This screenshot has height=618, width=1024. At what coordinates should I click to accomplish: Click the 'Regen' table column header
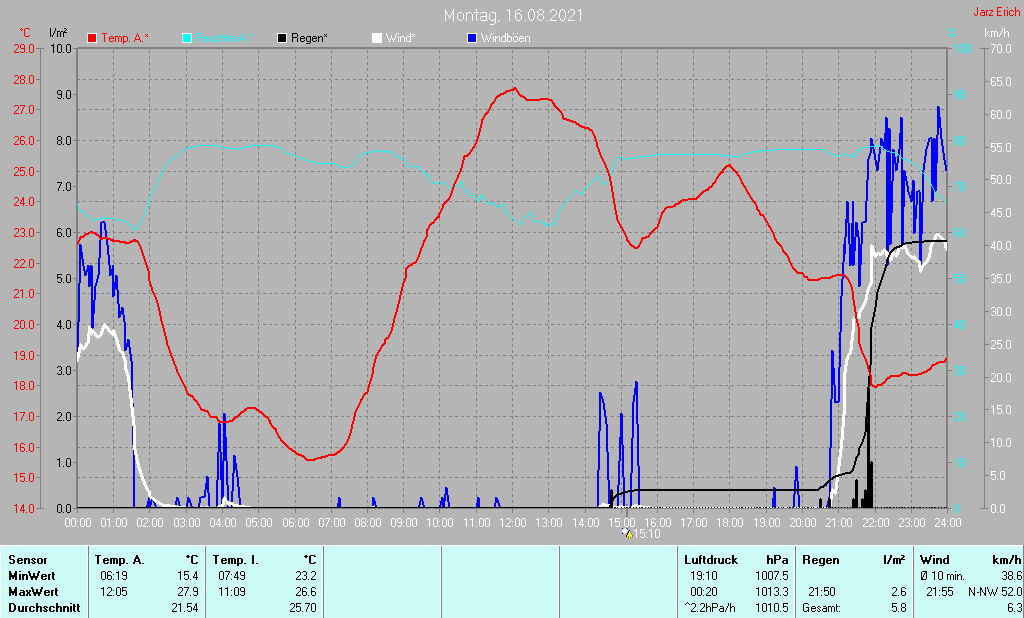pos(821,560)
